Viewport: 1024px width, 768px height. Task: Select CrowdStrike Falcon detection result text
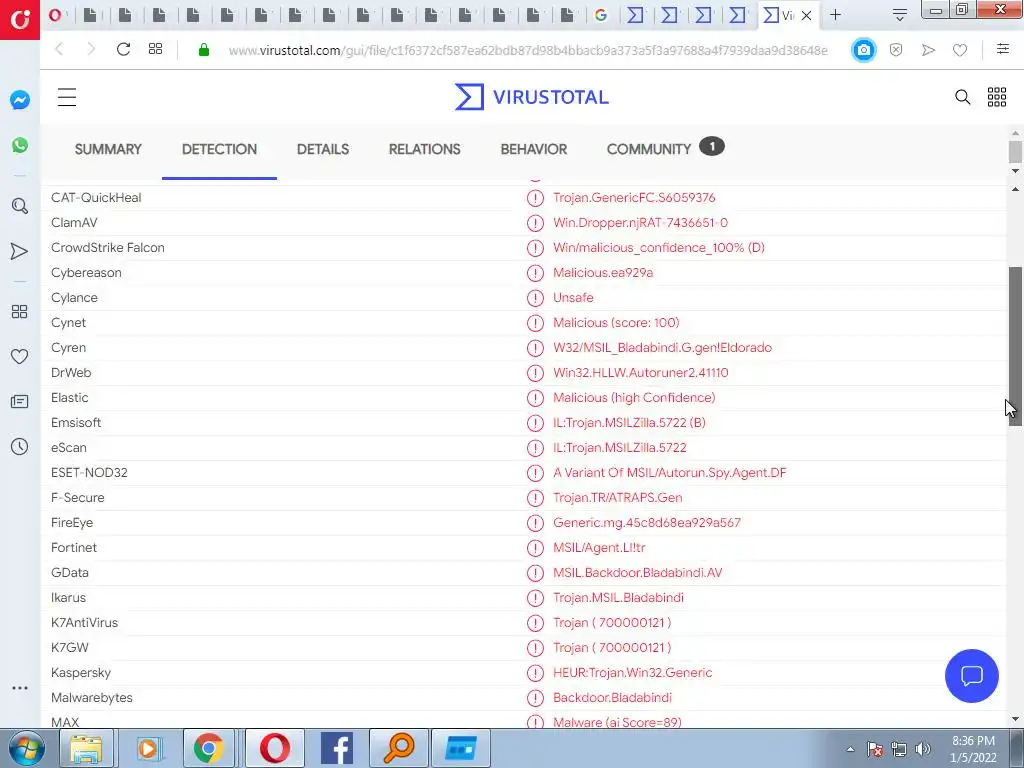pyautogui.click(x=658, y=248)
